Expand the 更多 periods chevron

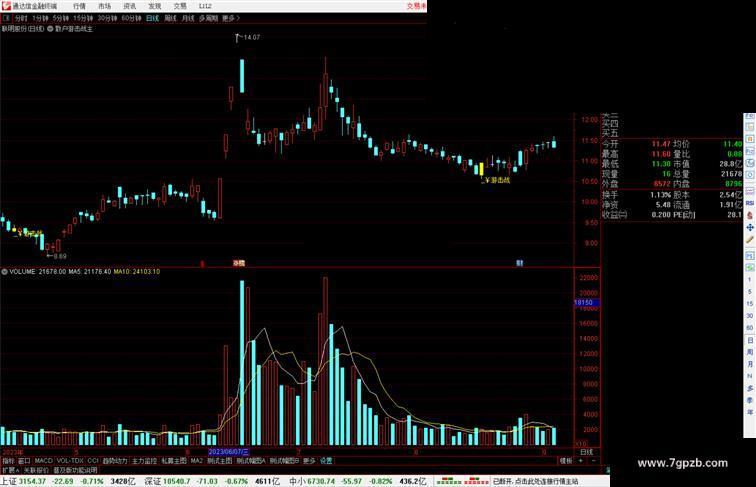231,18
